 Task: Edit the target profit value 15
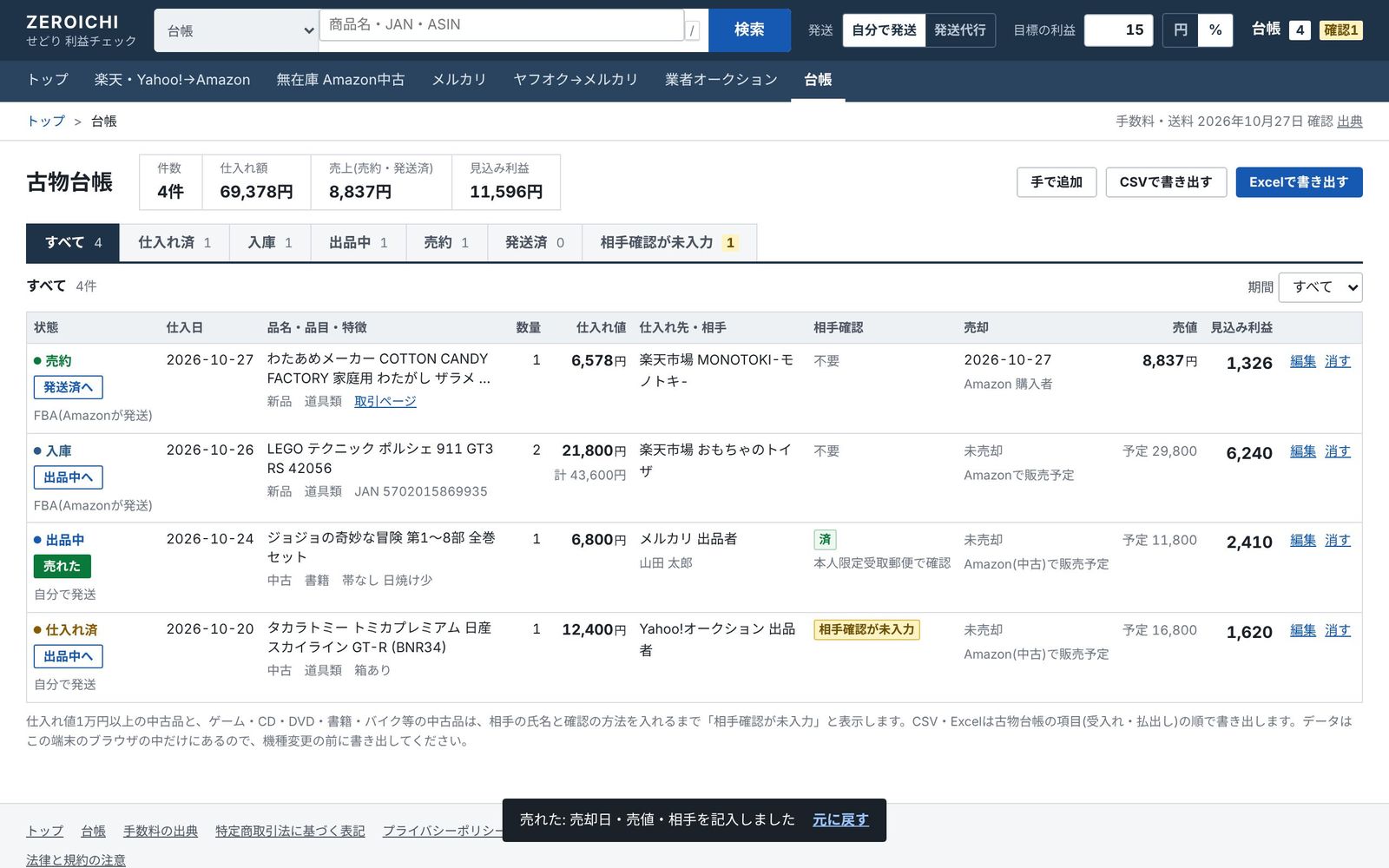[1119, 30]
